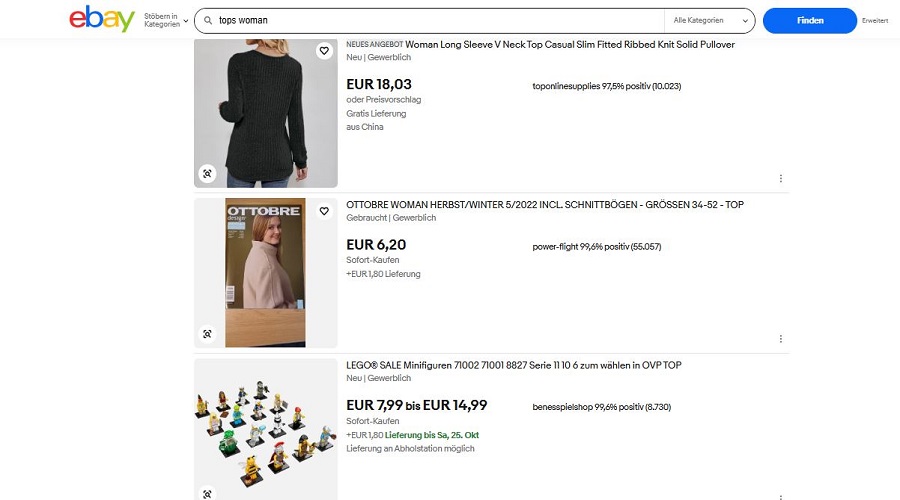Open the LEGO SALE Minifiguren listing title

tap(514, 365)
